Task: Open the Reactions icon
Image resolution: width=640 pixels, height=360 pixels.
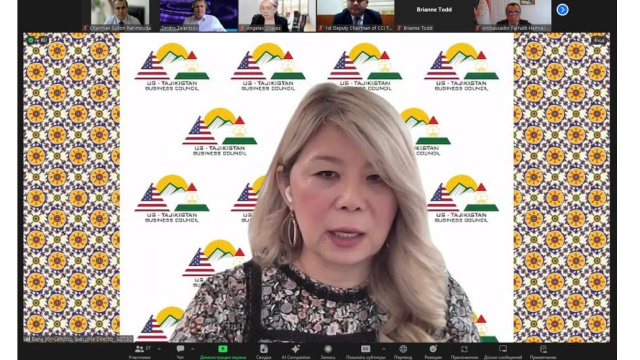Action: tap(433, 349)
